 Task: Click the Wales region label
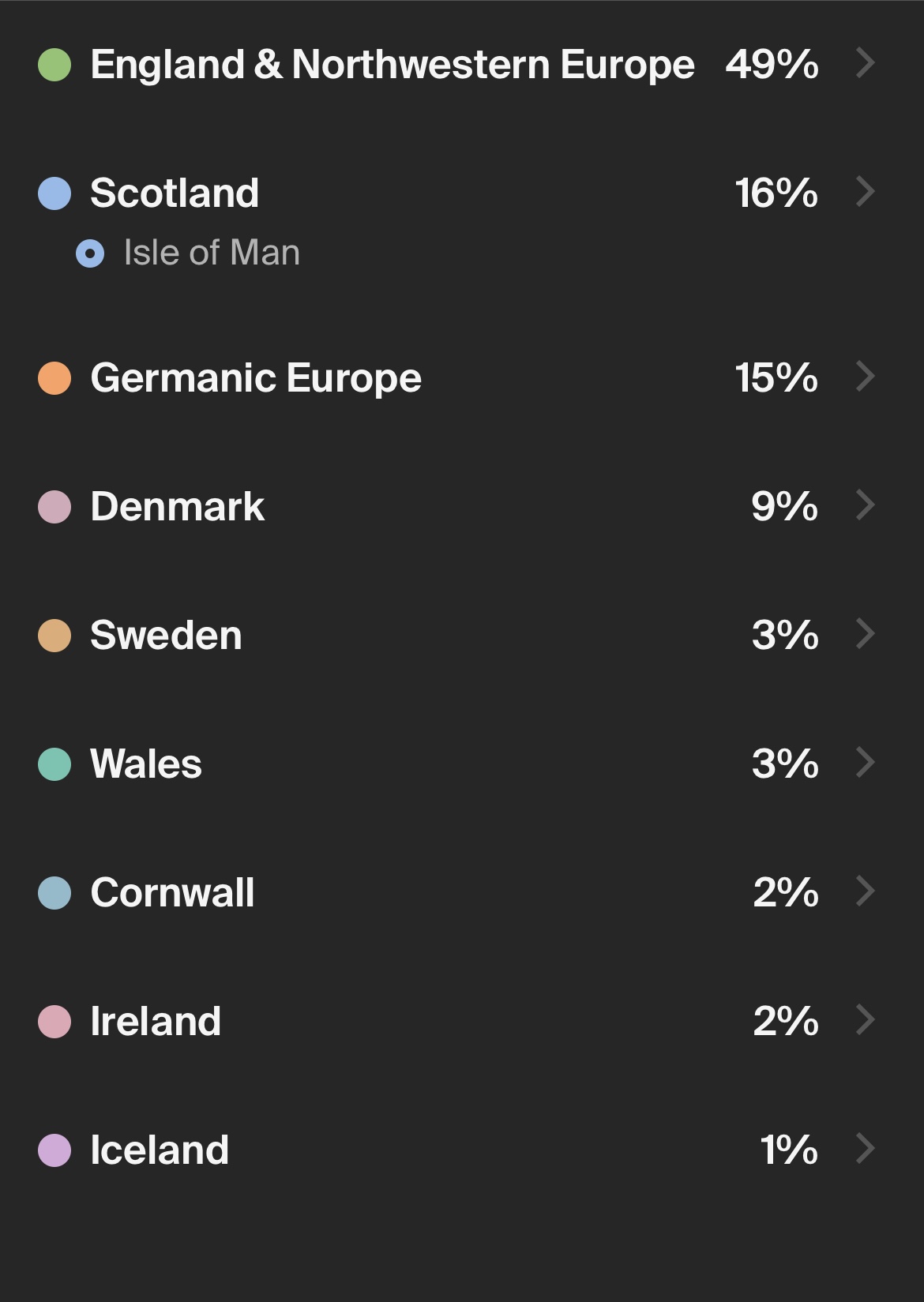pos(146,764)
